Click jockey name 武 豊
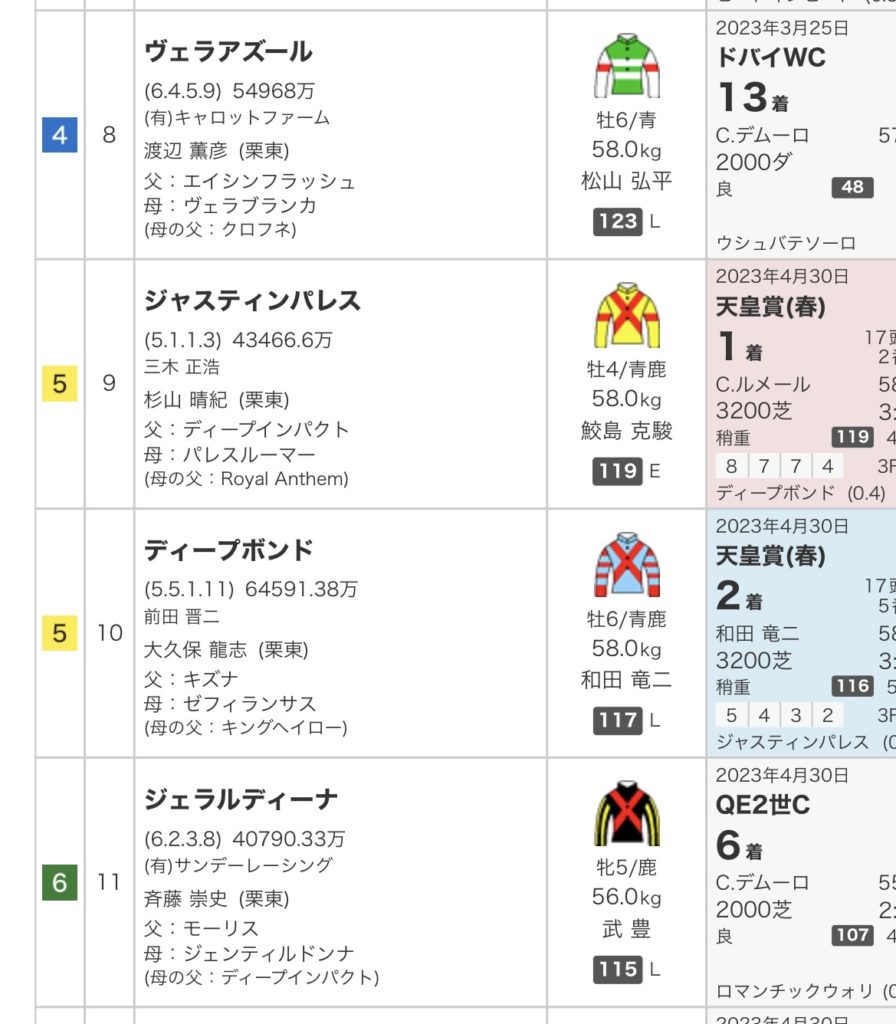The height and width of the screenshot is (1024, 896). [x=627, y=929]
